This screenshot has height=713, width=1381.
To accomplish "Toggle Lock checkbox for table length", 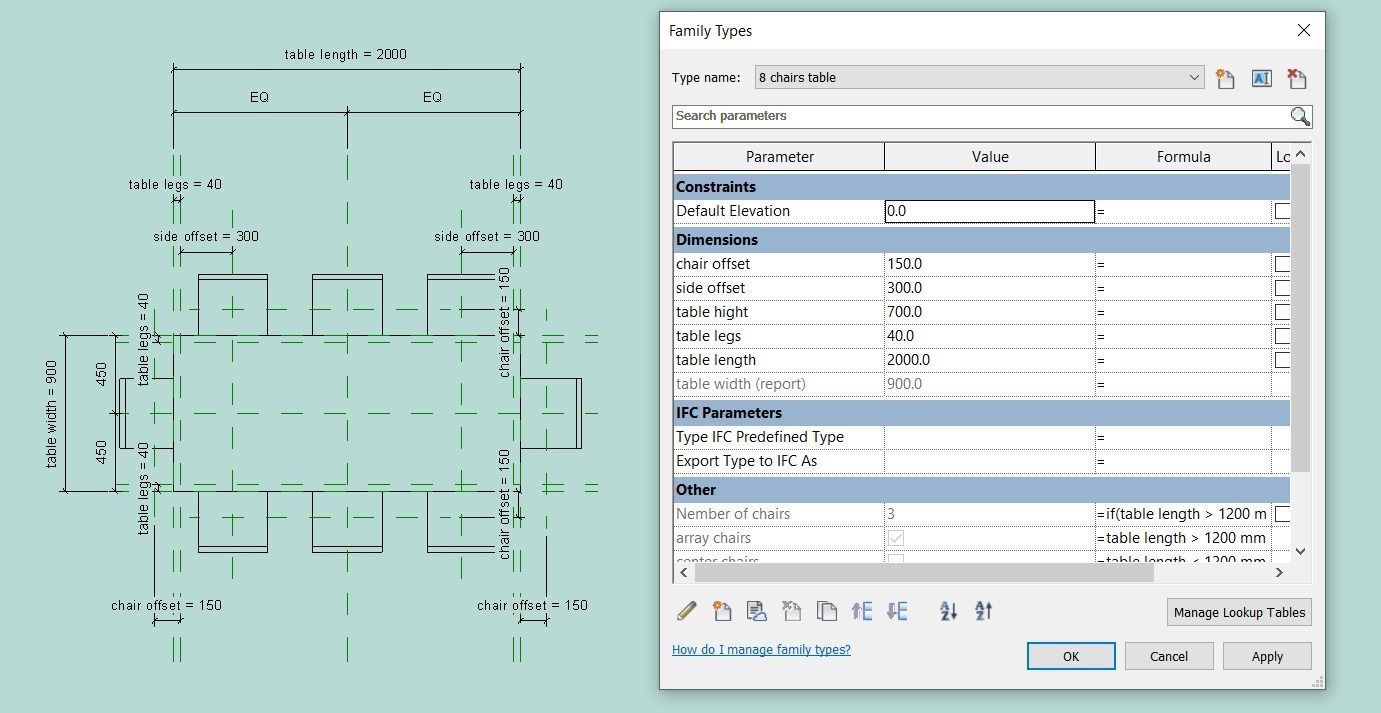I will coord(1281,360).
